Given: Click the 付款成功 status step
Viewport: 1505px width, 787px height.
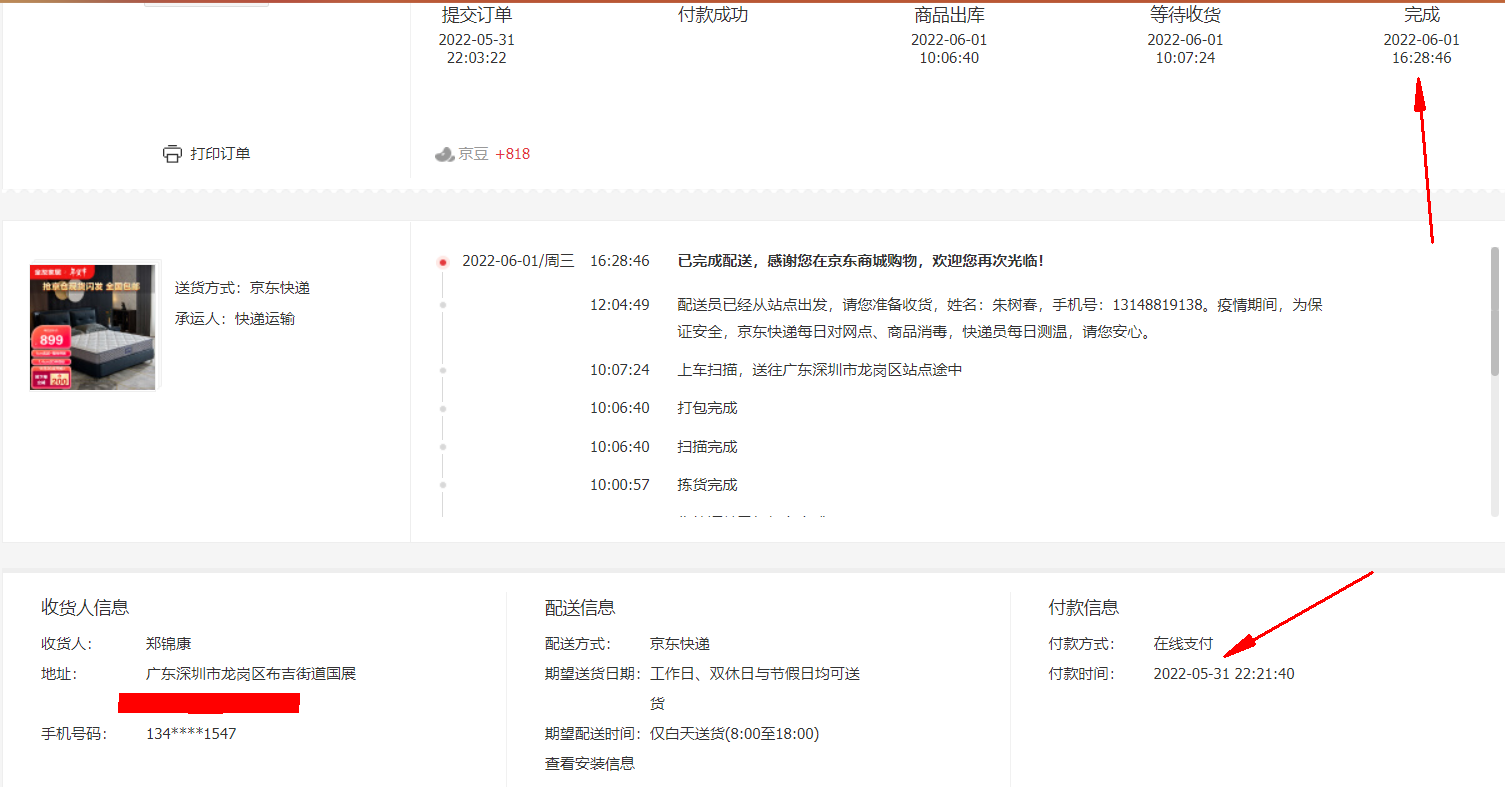Looking at the screenshot, I should (713, 15).
